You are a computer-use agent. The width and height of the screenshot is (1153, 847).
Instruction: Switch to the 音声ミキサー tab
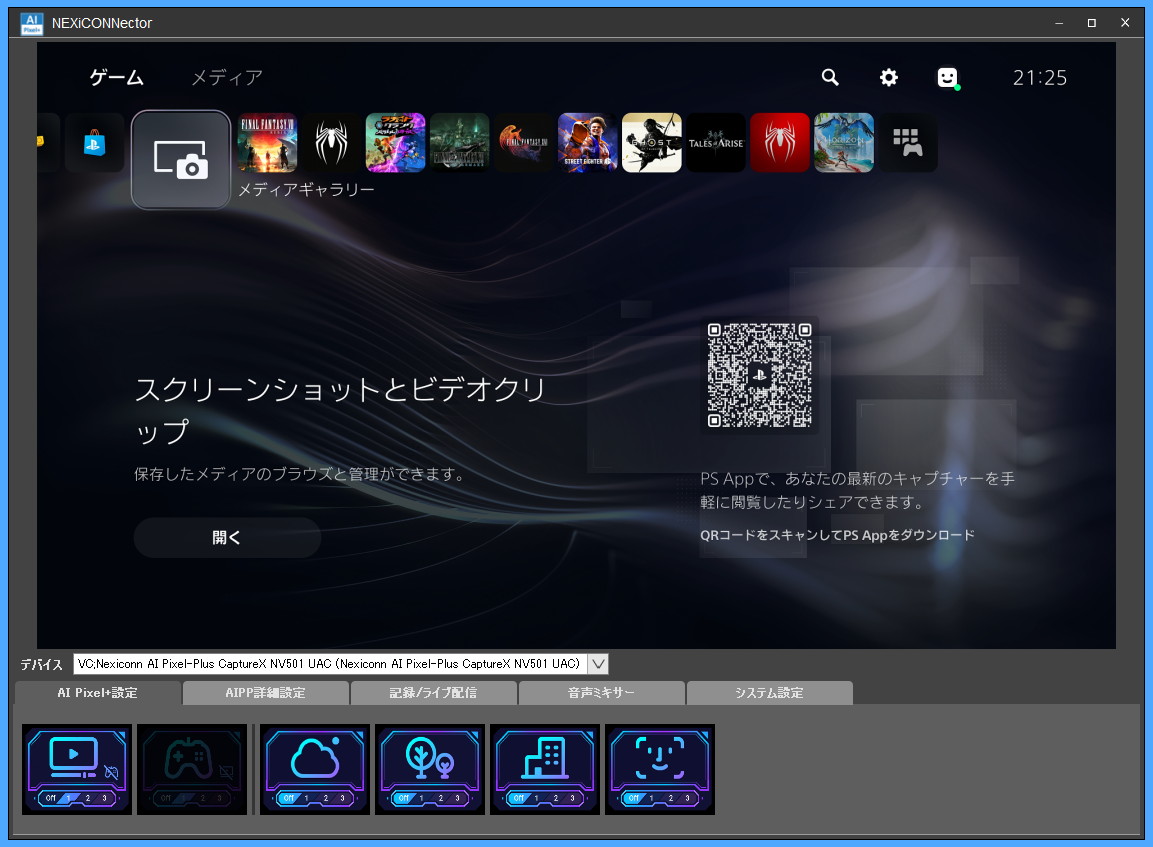point(601,693)
